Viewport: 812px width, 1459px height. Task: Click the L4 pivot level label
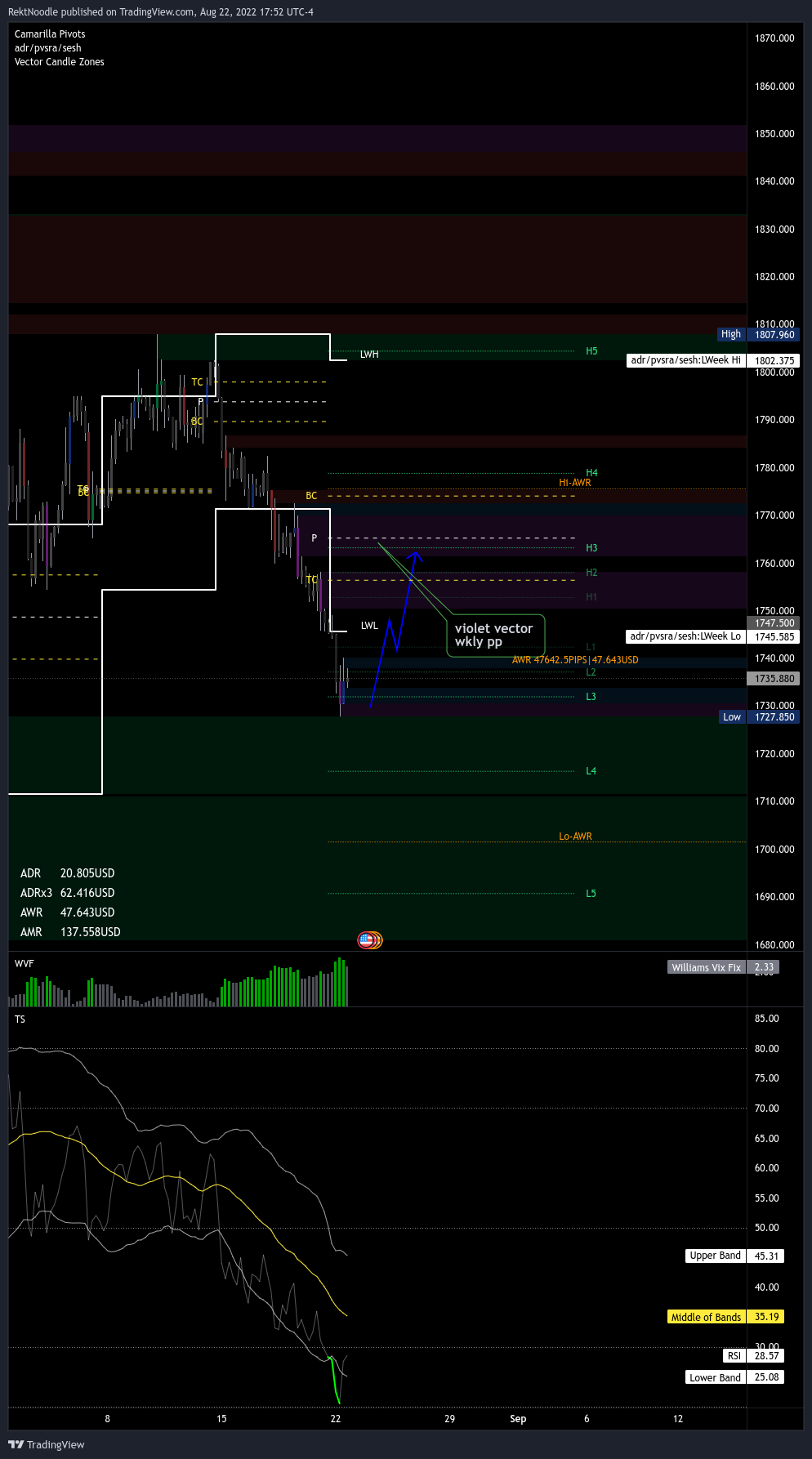coord(591,771)
